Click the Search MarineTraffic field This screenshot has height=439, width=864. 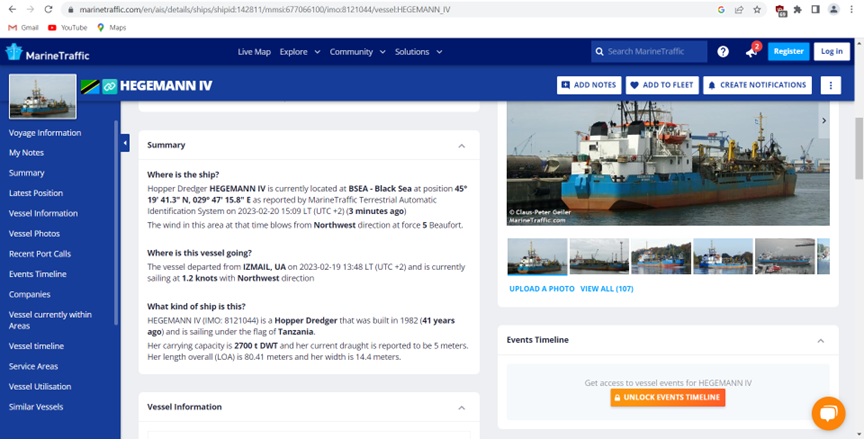649,51
